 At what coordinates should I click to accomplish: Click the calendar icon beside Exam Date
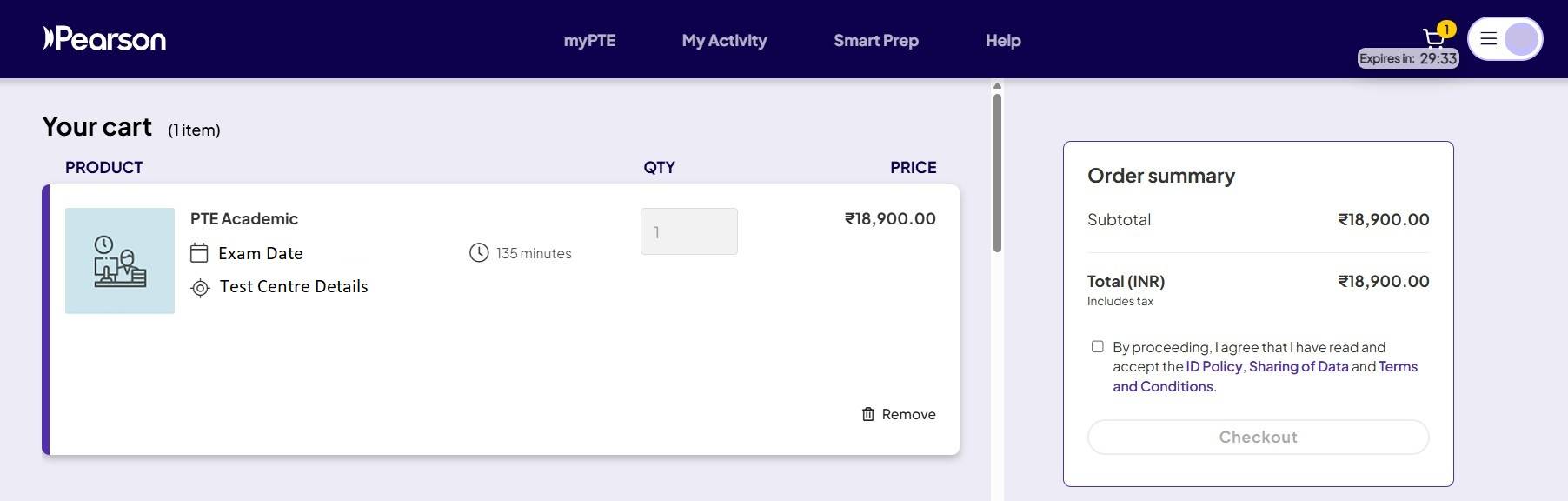tap(199, 252)
